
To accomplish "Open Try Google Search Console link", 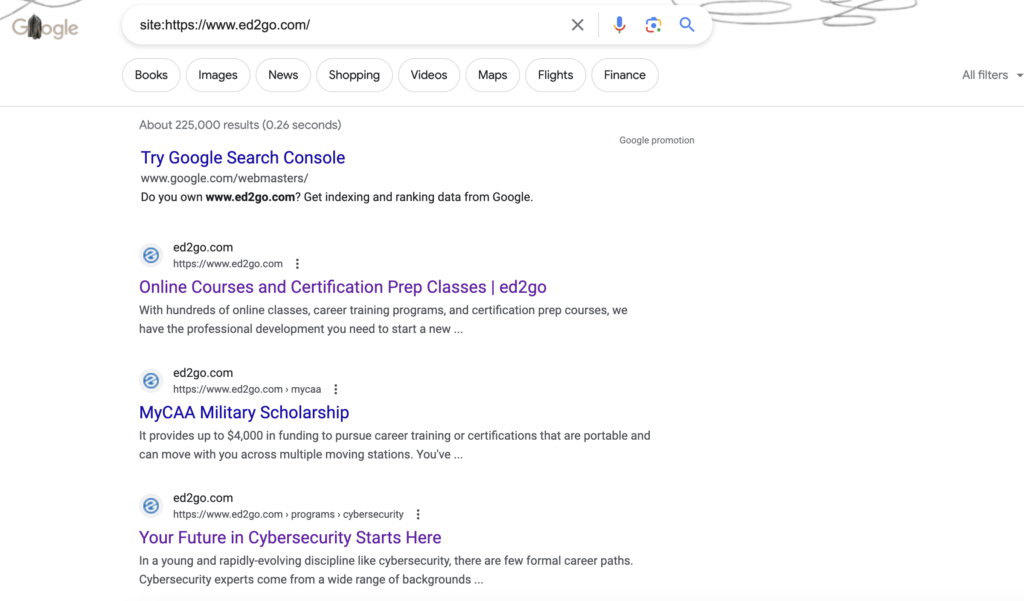I will (x=243, y=158).
